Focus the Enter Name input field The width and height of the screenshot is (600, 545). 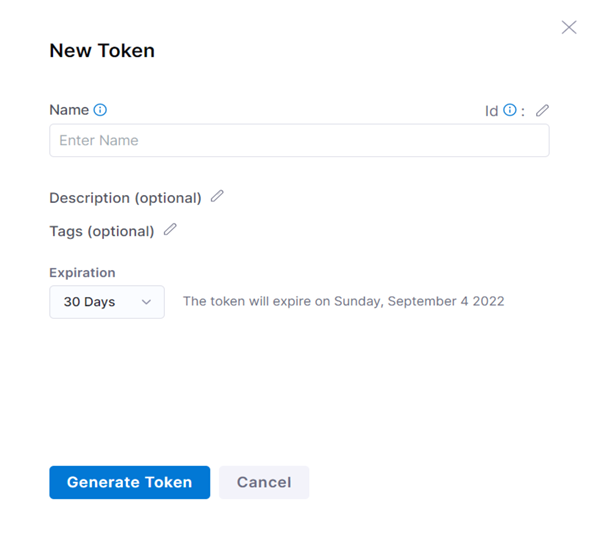pos(299,140)
